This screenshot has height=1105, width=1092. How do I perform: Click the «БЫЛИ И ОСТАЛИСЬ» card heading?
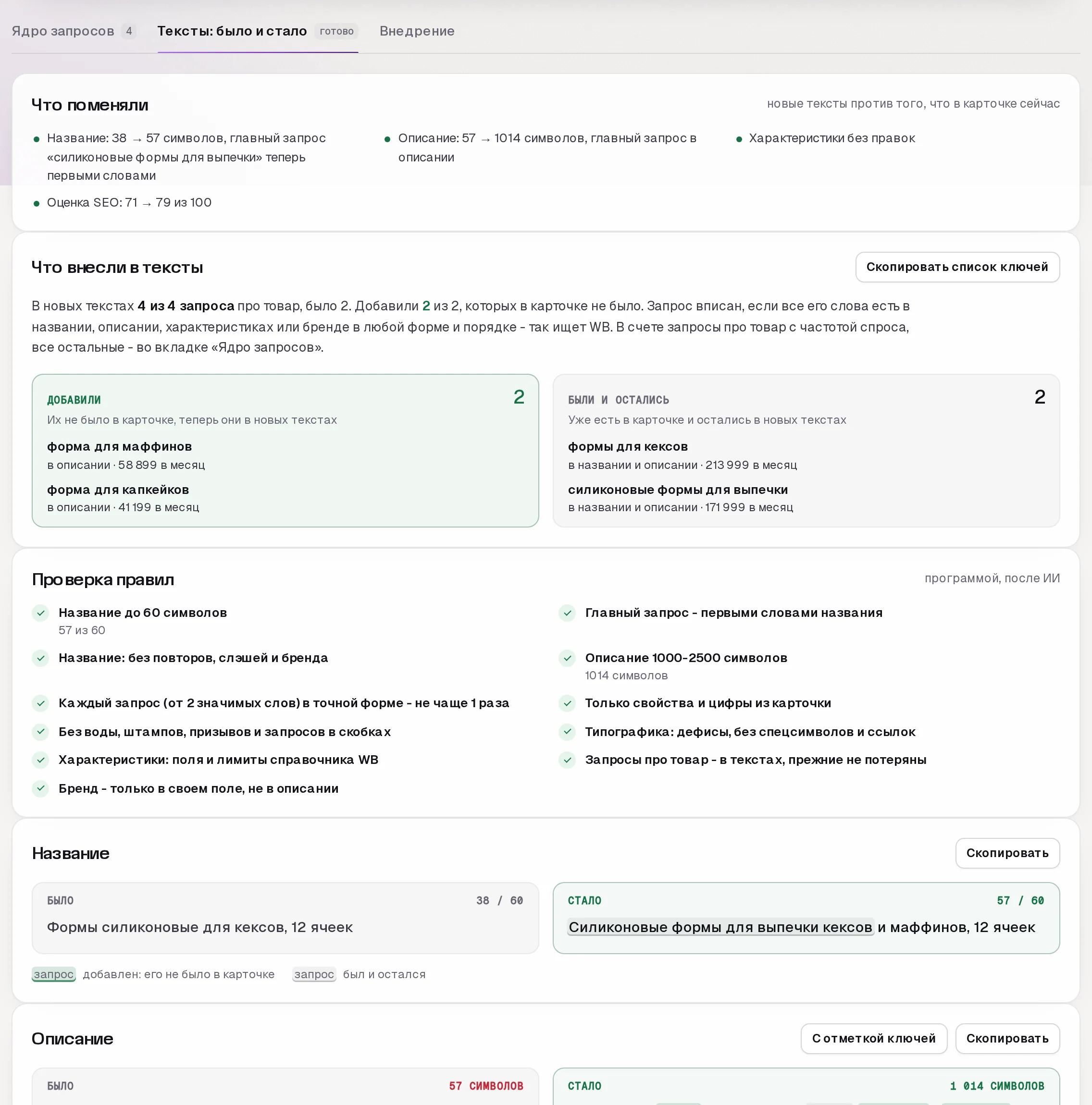[618, 400]
